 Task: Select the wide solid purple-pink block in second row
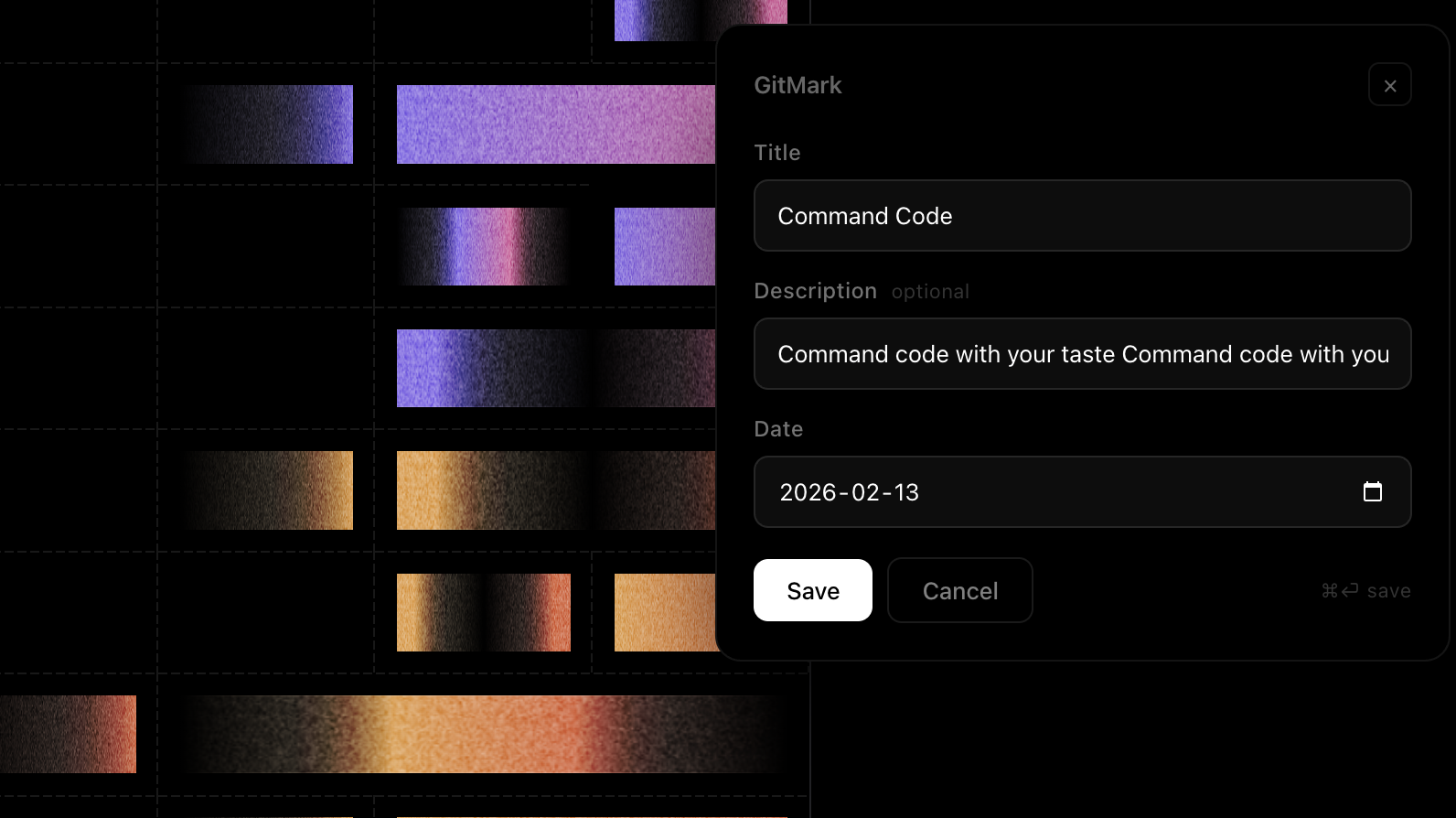coord(556,124)
